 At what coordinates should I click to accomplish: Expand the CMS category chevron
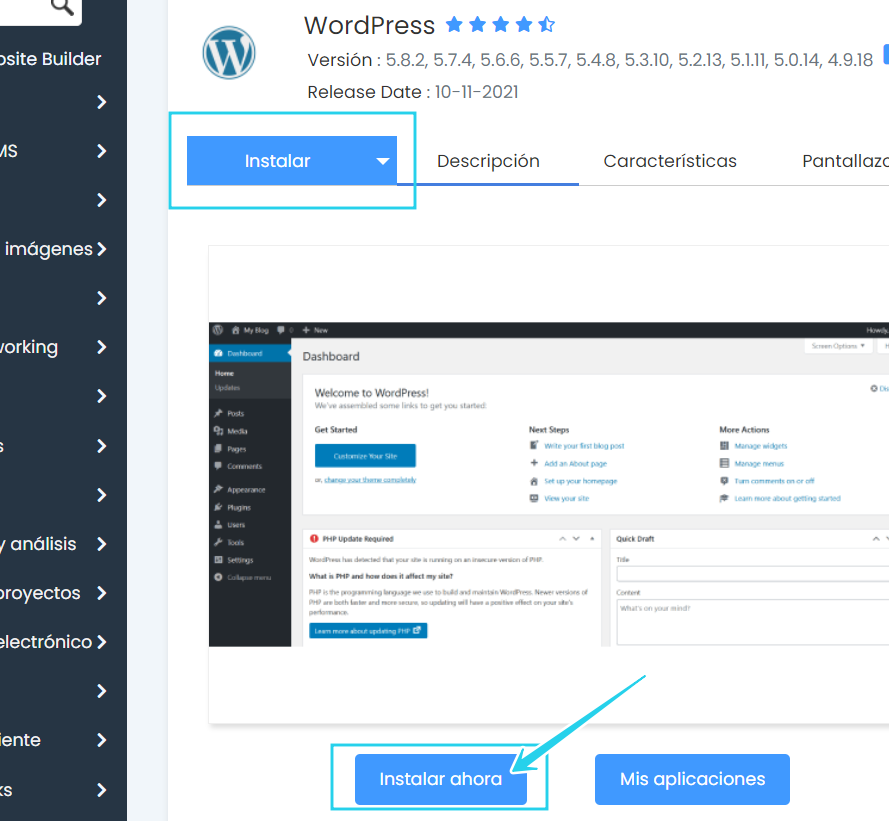pyautogui.click(x=101, y=151)
